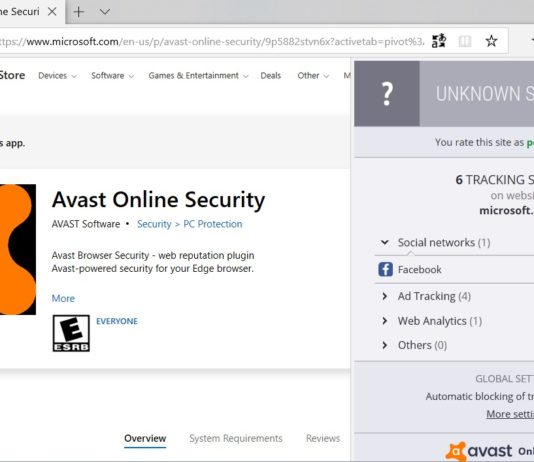Switch to the Reviews tab
This screenshot has height=462, width=534.
coord(323,438)
